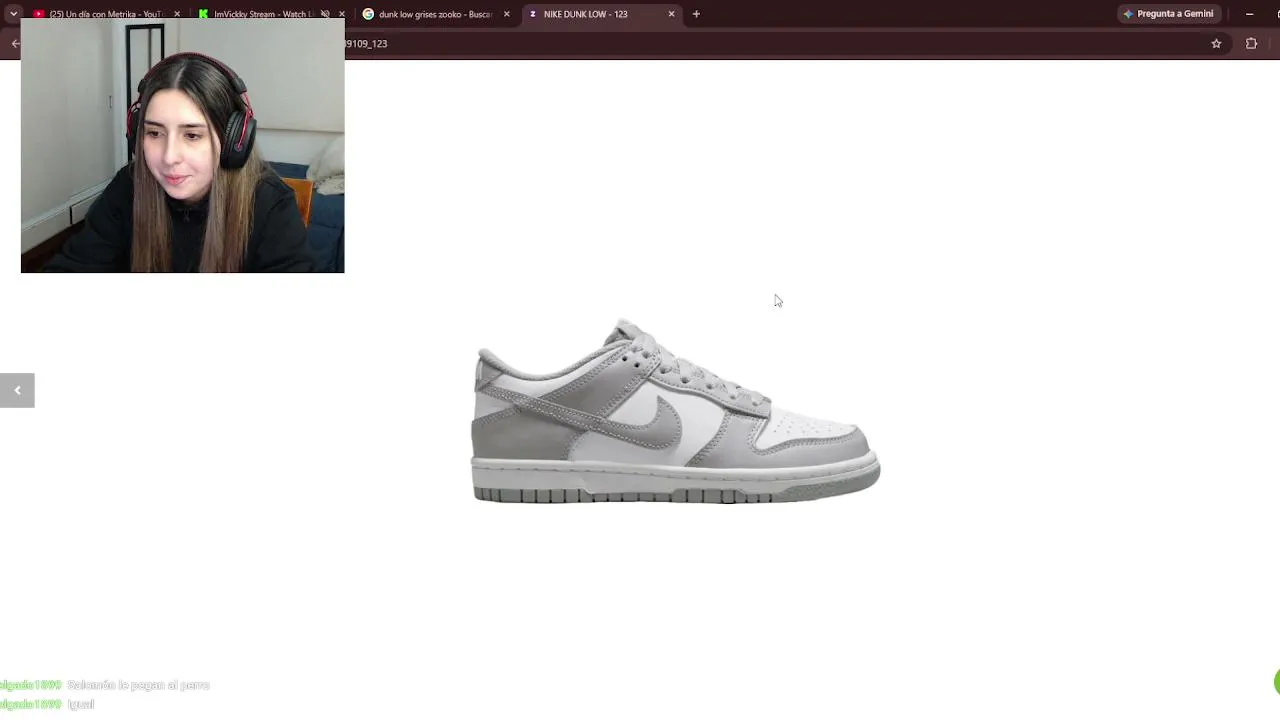1280x720 pixels.
Task: Open the browser extensions puzzle icon
Action: tap(1251, 44)
